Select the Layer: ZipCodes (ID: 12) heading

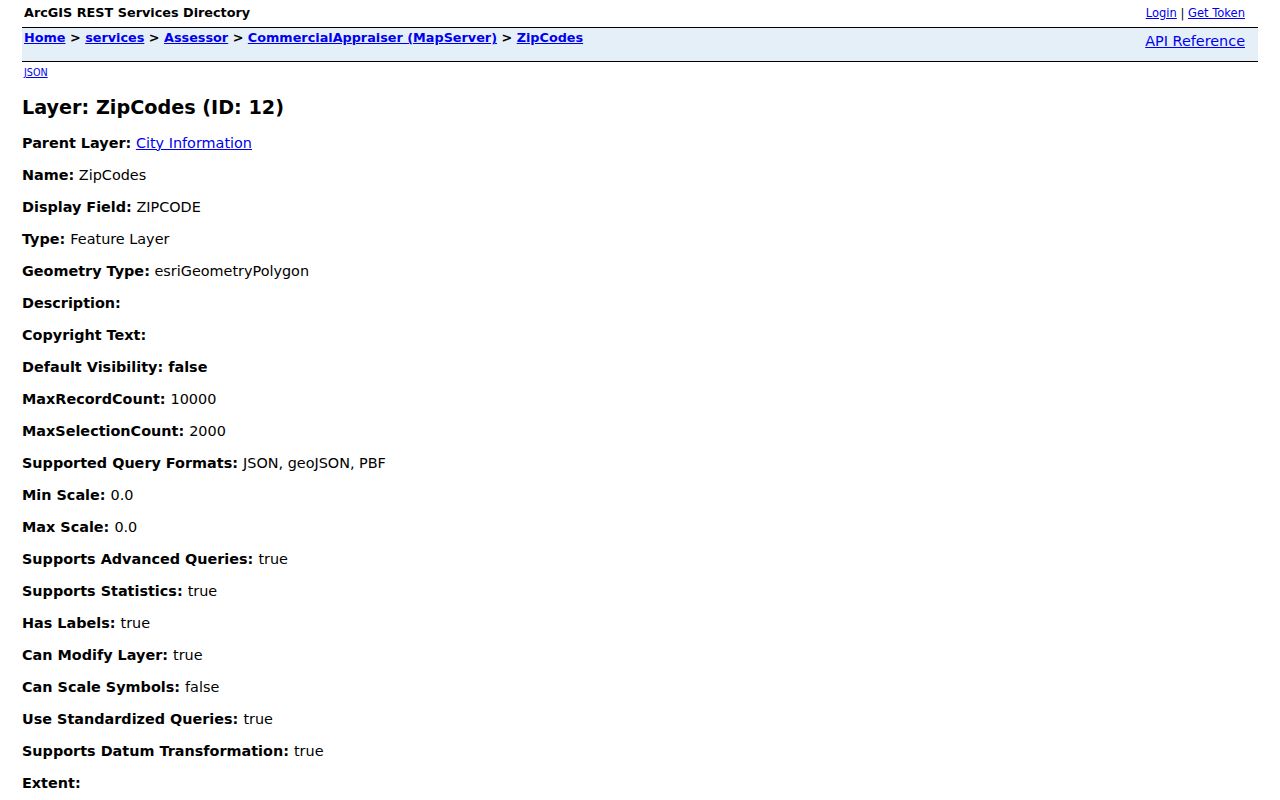coord(153,107)
